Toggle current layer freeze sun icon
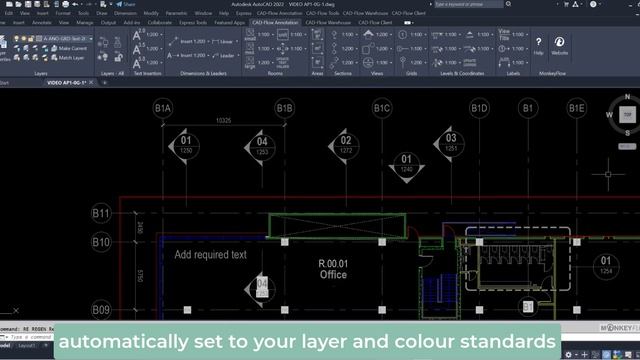Viewport: 640px width, 360px height. [24, 38]
